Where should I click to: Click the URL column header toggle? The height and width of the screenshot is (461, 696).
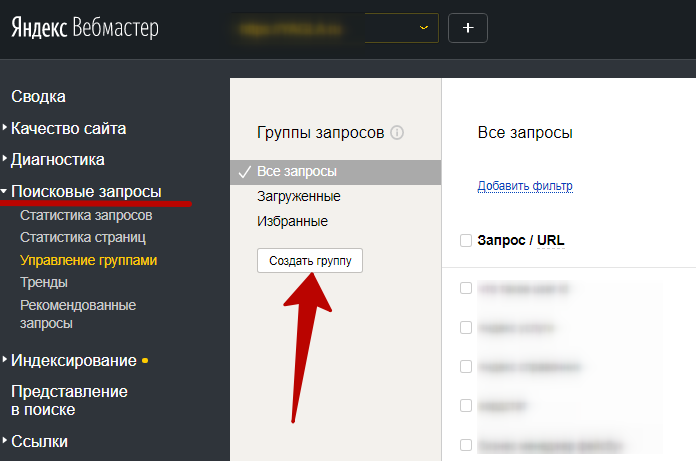(x=550, y=240)
